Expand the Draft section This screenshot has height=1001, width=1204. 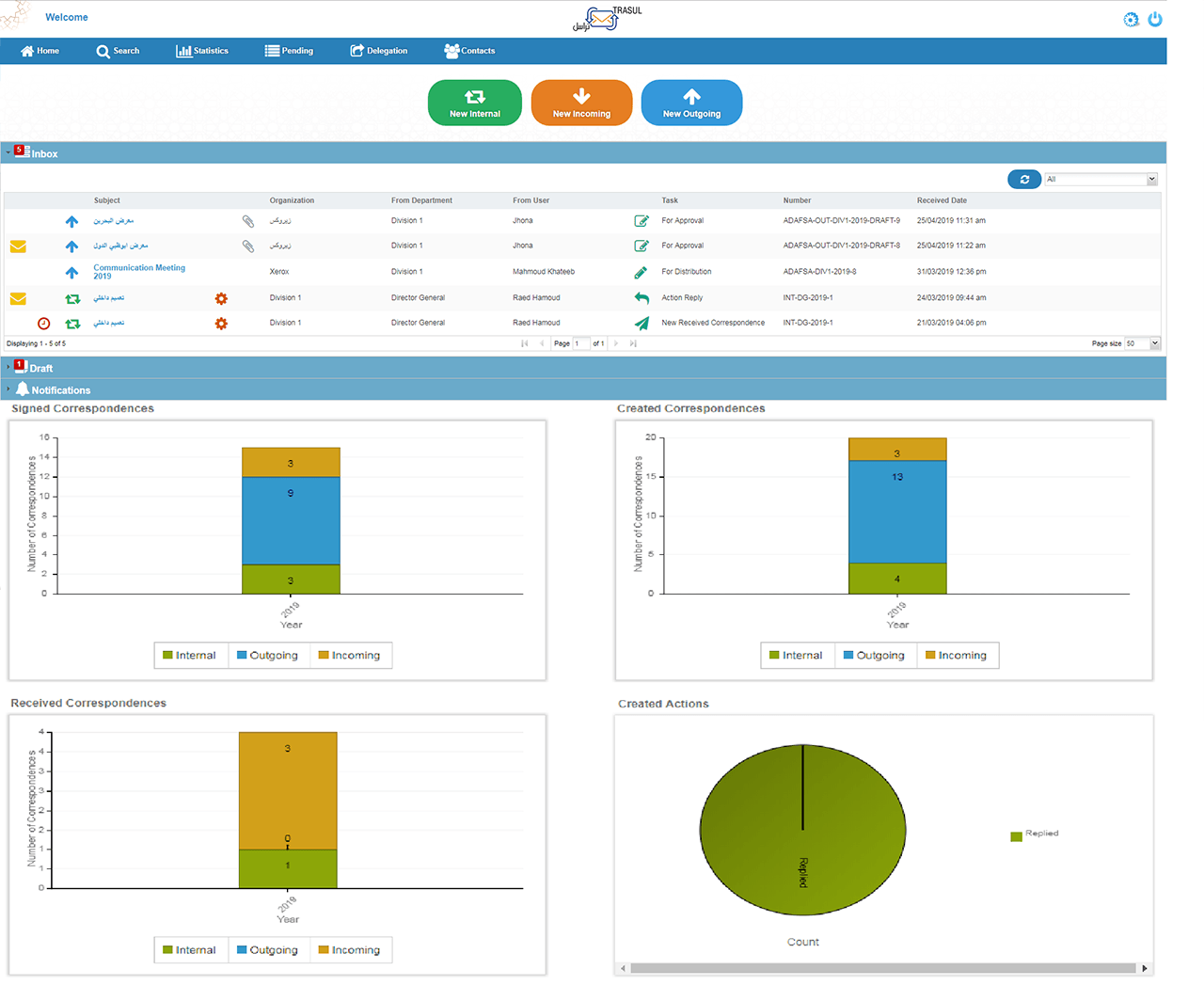[583, 367]
